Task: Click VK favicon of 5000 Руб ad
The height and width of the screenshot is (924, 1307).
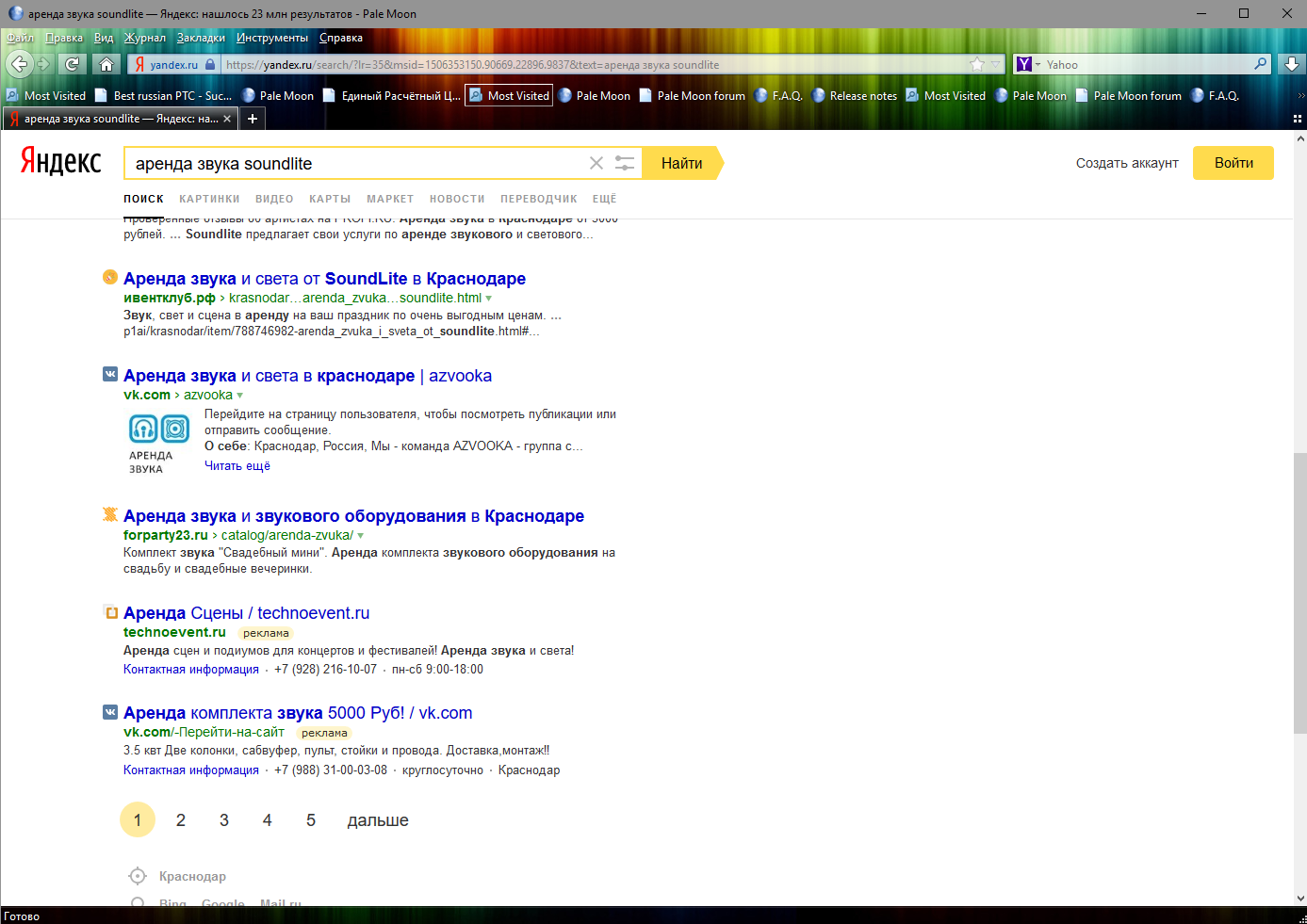Action: 110,712
